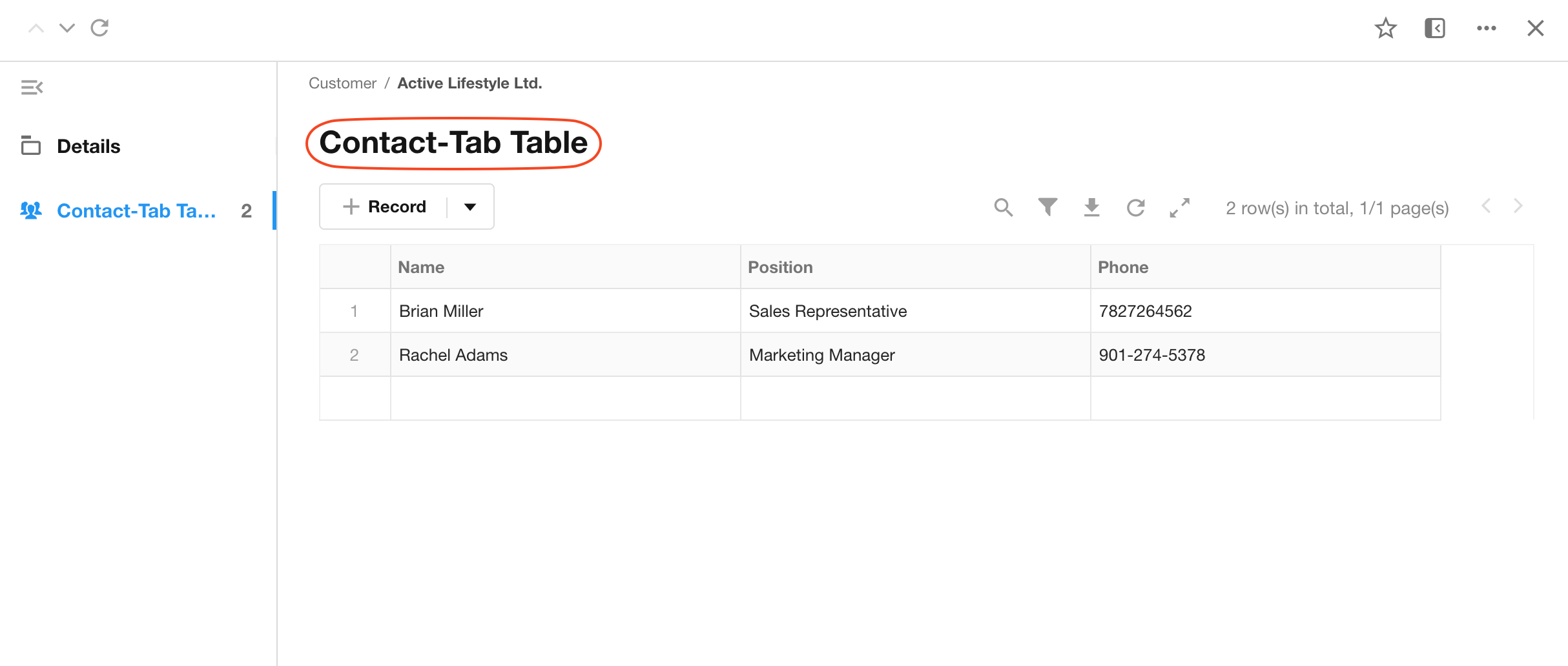This screenshot has height=666, width=1568.
Task: Open the Brian Miller row
Action: click(441, 311)
